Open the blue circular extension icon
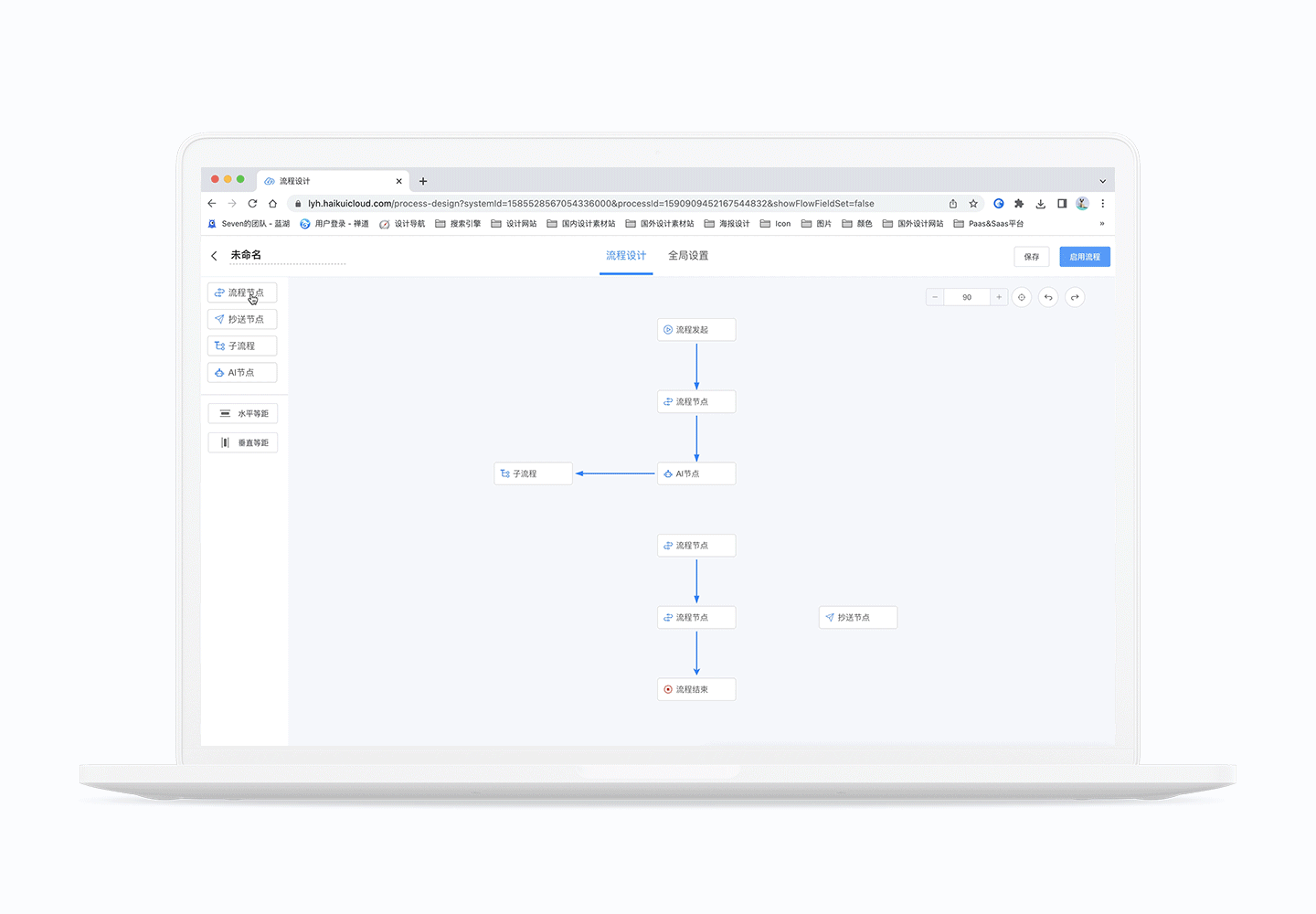The height and width of the screenshot is (914, 1316). (999, 204)
